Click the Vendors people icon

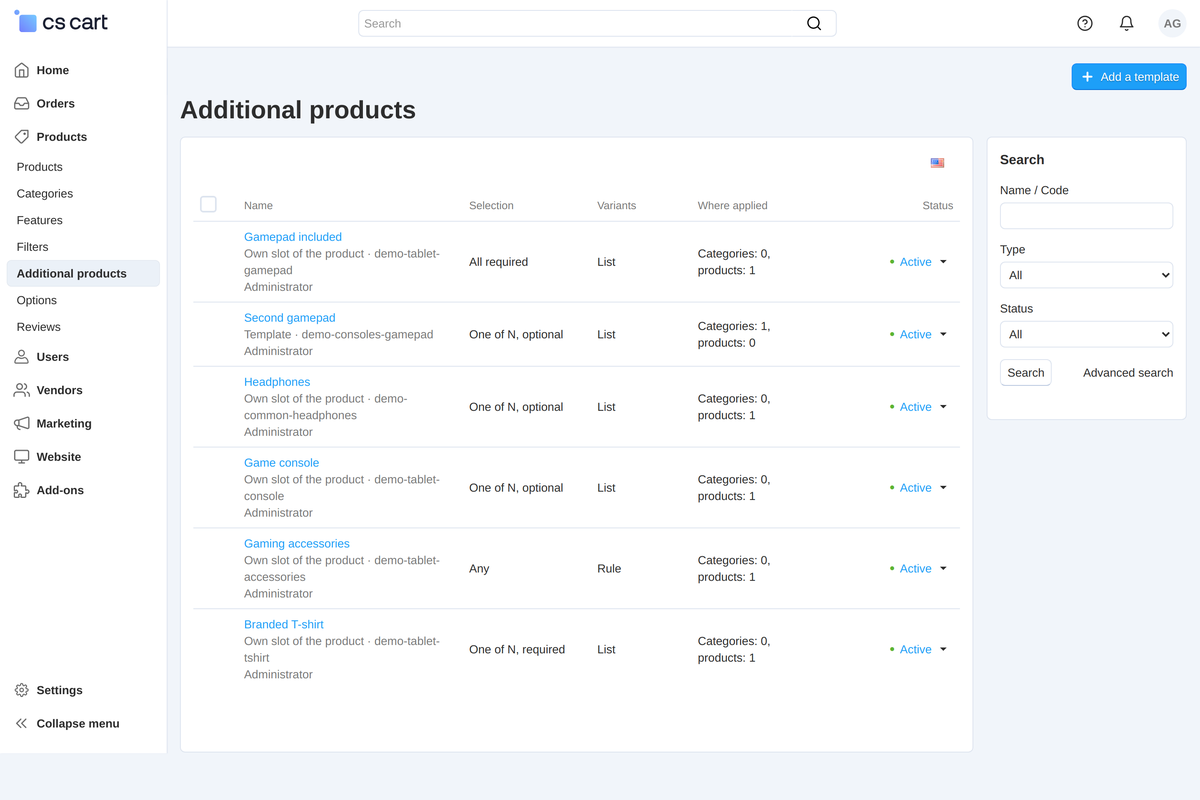(x=22, y=390)
